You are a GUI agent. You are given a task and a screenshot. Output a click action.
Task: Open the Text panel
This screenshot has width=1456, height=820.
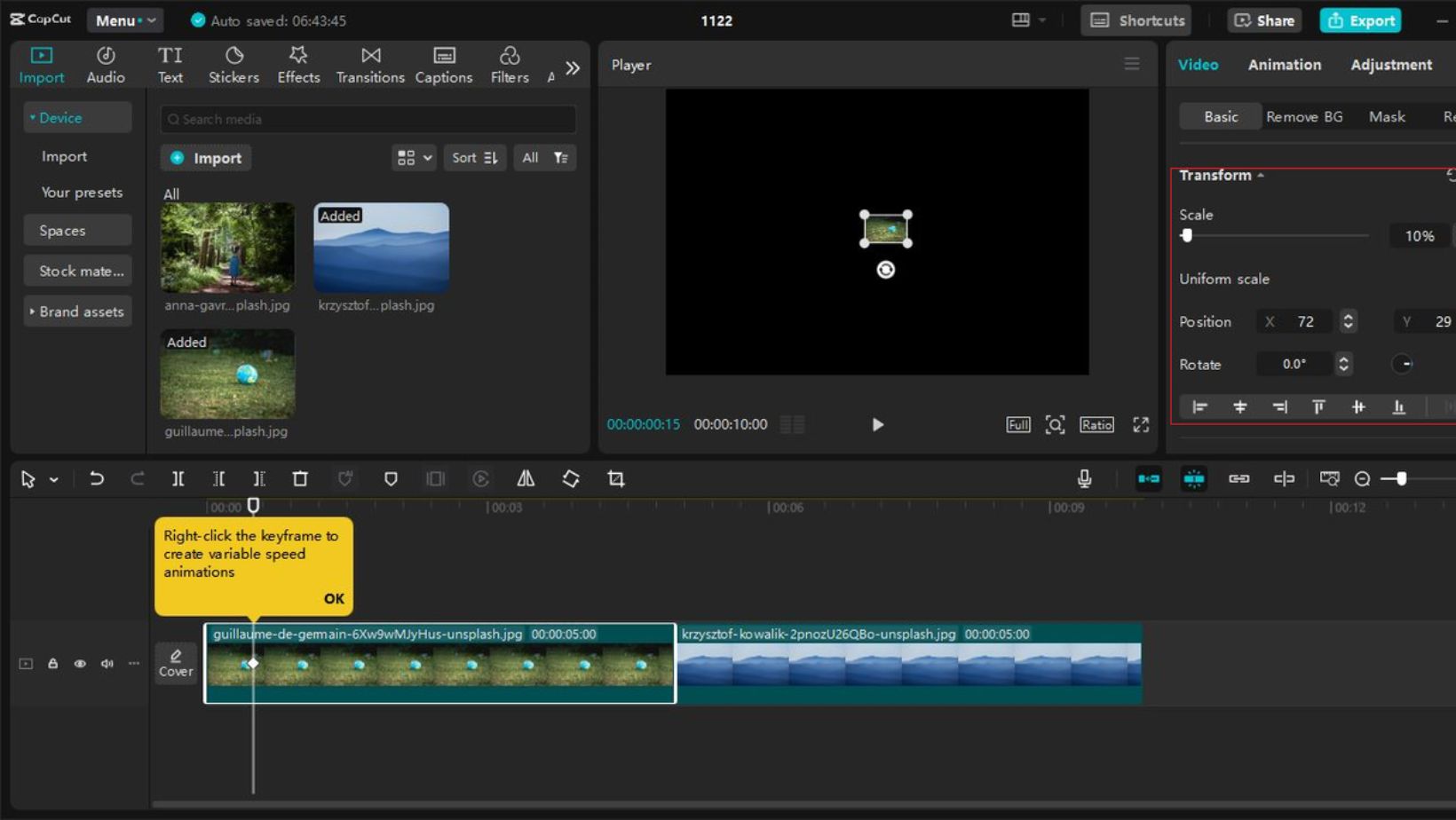[170, 65]
